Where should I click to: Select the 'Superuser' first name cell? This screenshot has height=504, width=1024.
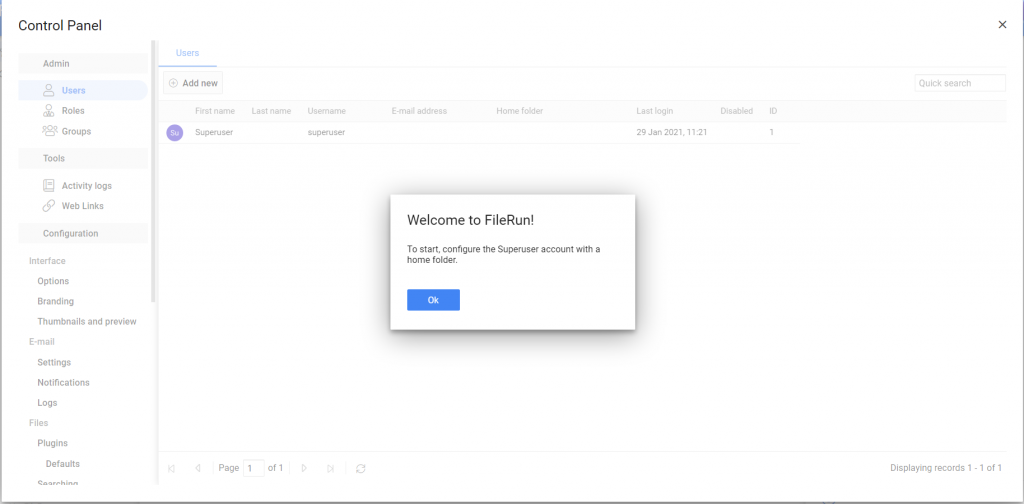214,132
